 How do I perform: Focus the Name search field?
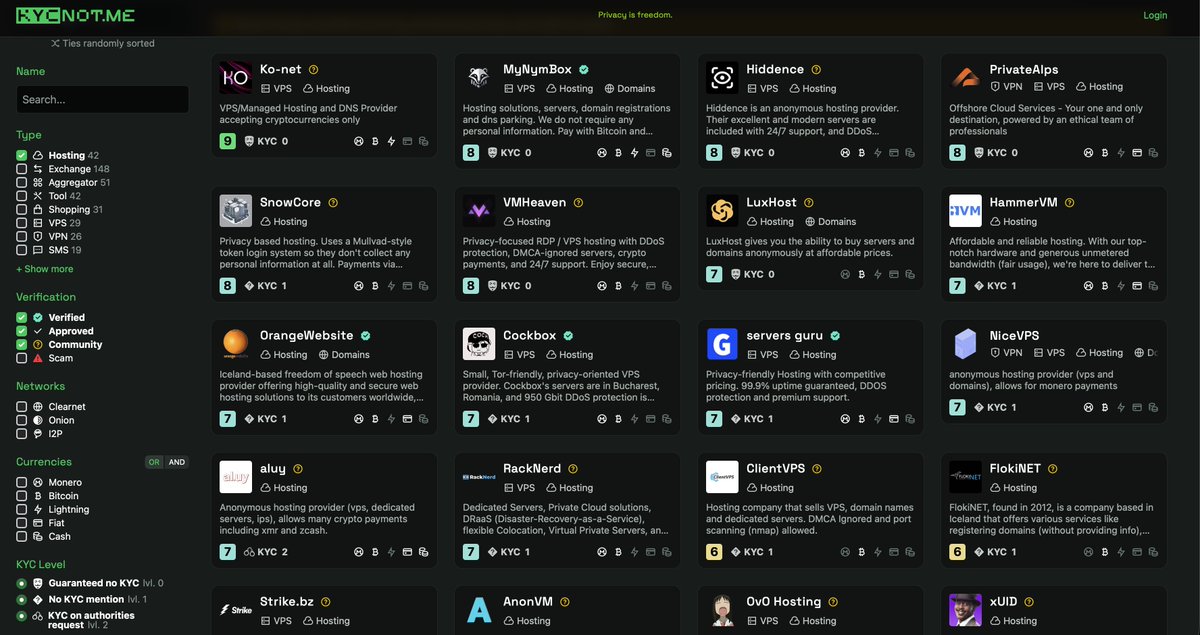click(x=102, y=99)
